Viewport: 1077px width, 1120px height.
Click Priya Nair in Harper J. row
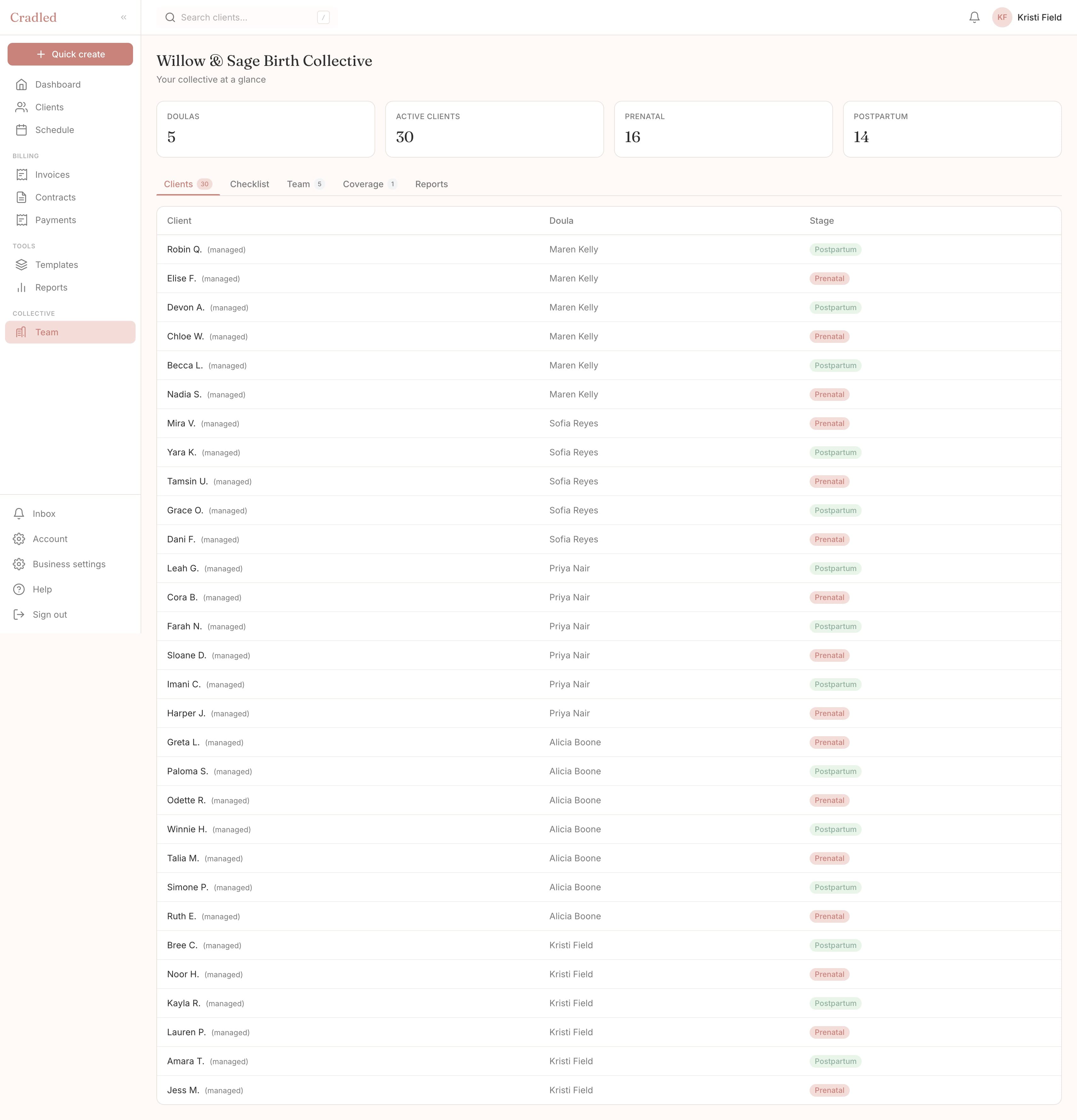click(x=569, y=713)
